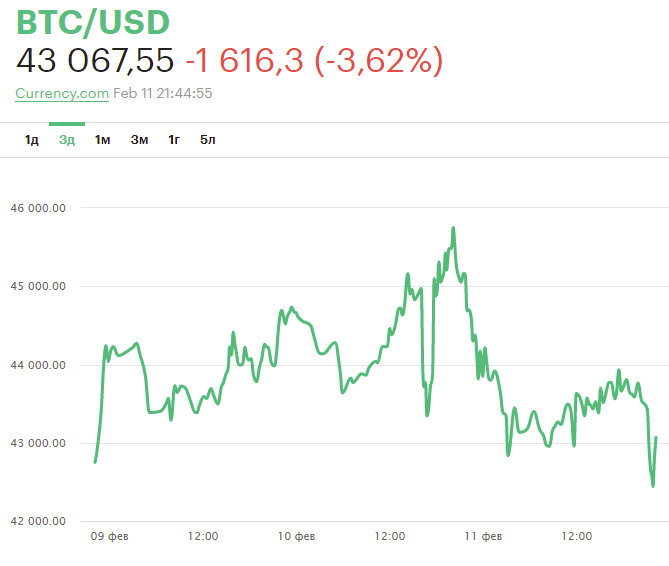Viewport: 669px width, 566px height.
Task: Click the Feb 11 21:44:55 timestamp
Action: tap(163, 93)
